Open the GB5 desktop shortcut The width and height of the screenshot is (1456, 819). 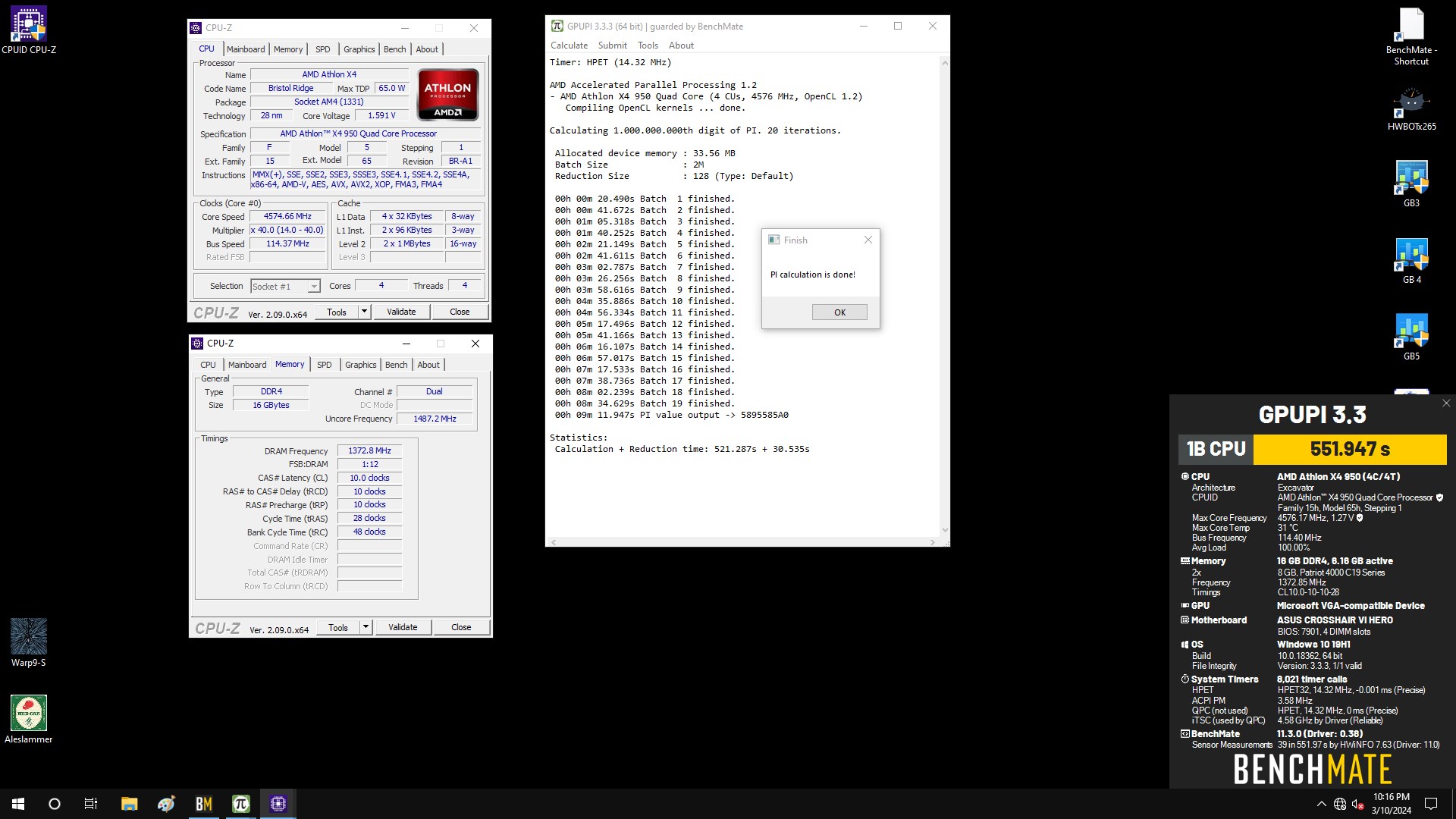tap(1411, 337)
